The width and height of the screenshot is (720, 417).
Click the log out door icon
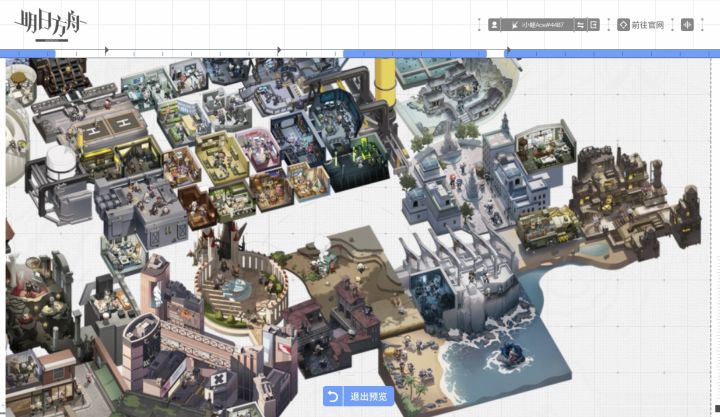pos(594,25)
